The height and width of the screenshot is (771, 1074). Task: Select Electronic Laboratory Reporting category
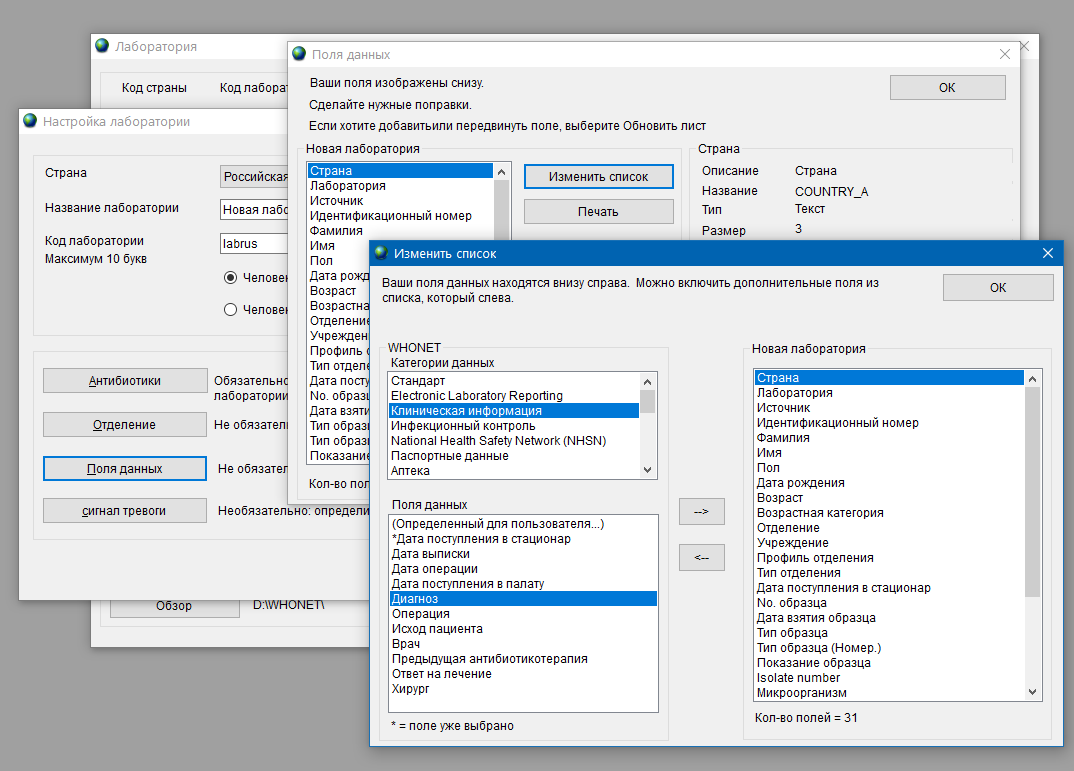(x=514, y=396)
